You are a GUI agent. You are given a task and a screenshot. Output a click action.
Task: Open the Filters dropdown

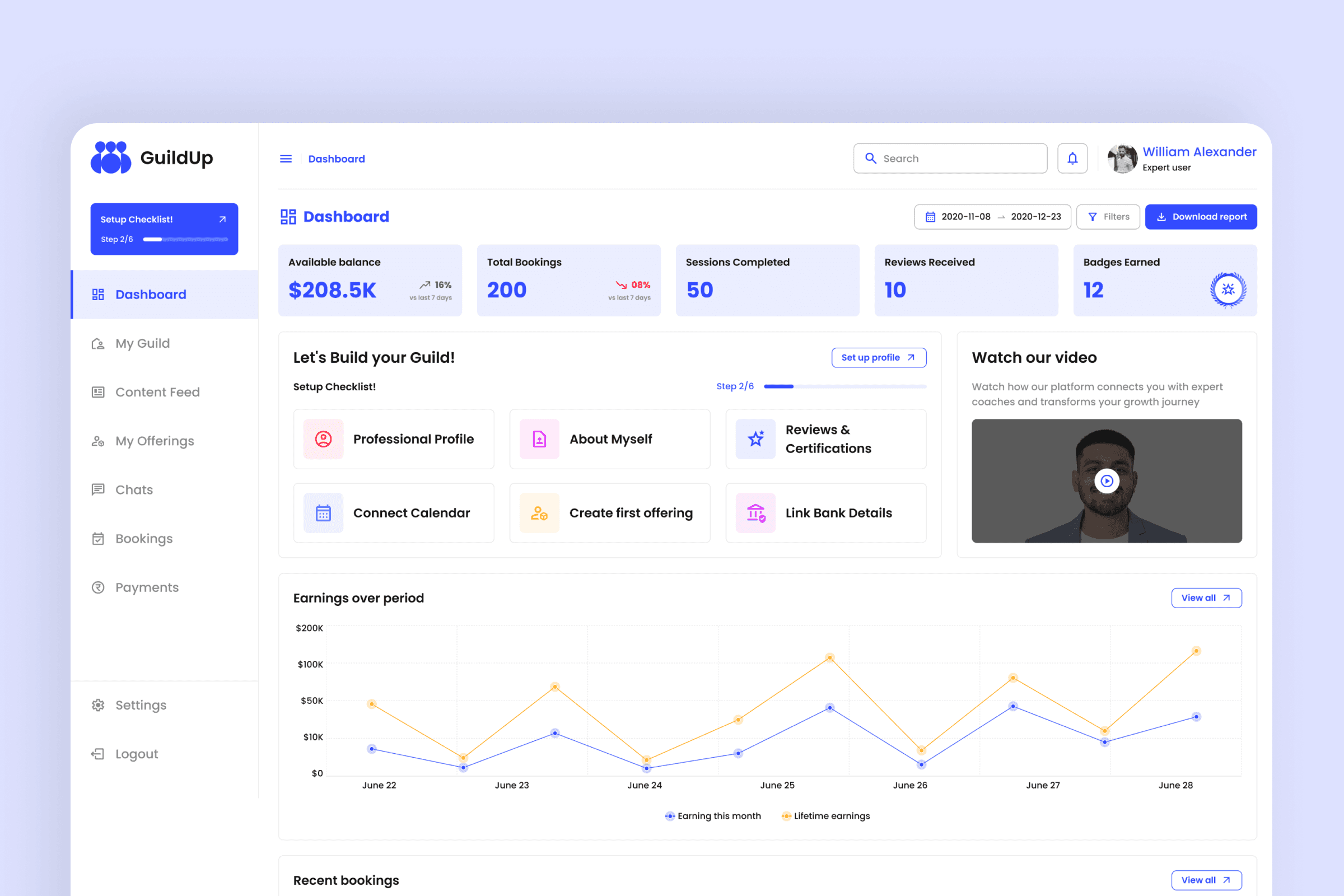1108,217
